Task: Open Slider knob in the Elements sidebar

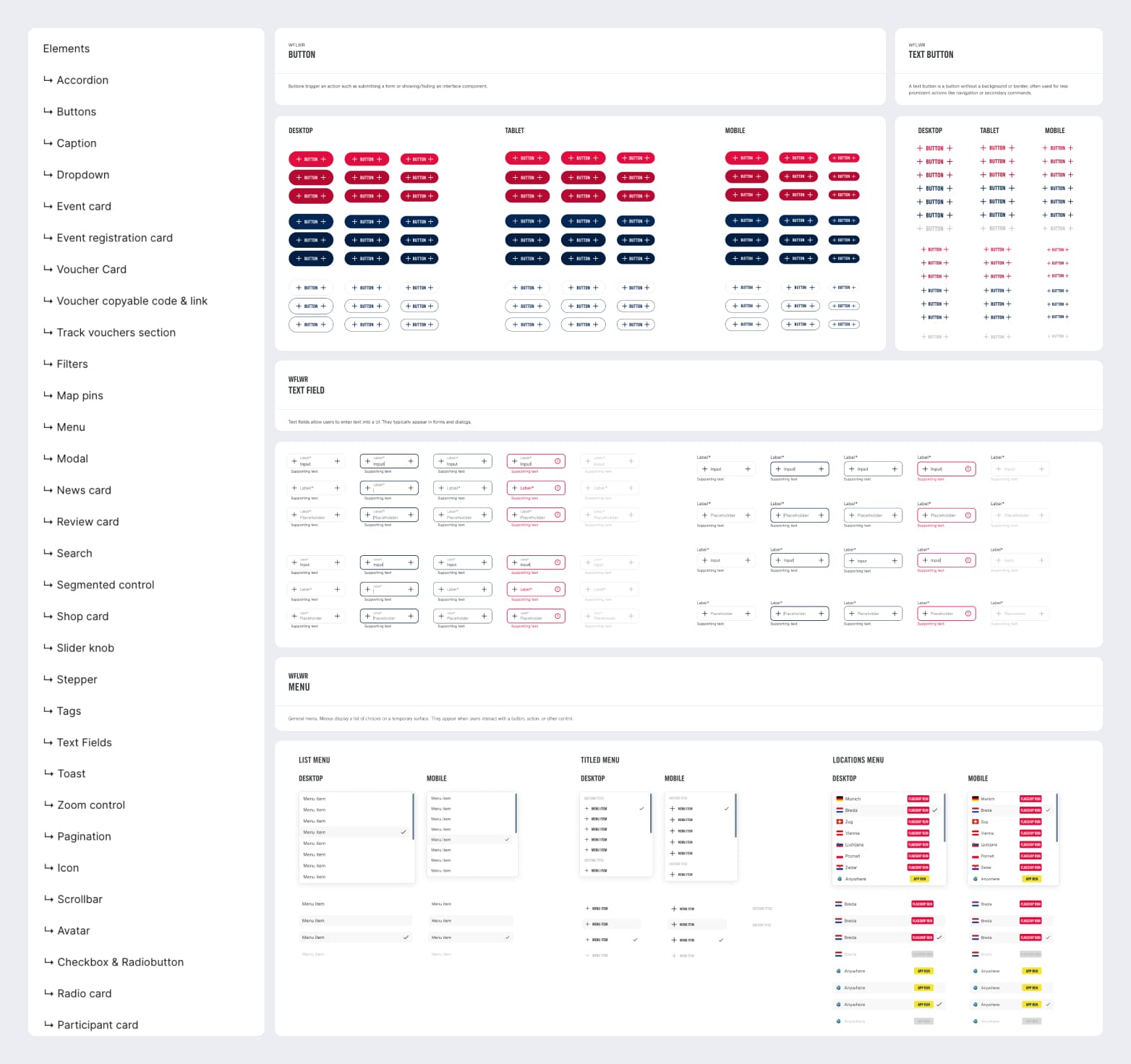Action: pos(85,648)
